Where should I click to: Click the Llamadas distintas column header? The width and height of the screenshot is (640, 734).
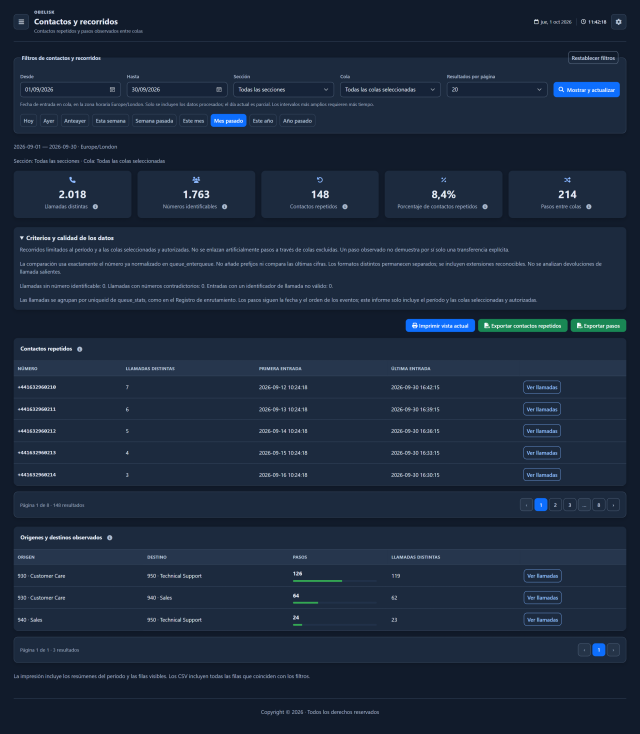pyautogui.click(x=150, y=368)
